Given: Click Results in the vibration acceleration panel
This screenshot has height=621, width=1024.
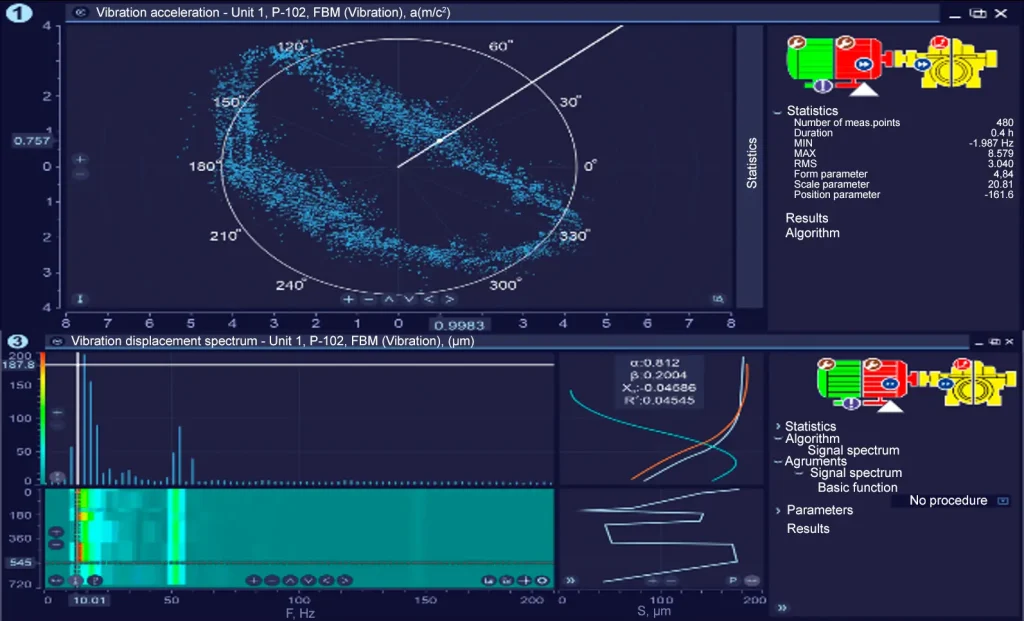Looking at the screenshot, I should (x=806, y=217).
